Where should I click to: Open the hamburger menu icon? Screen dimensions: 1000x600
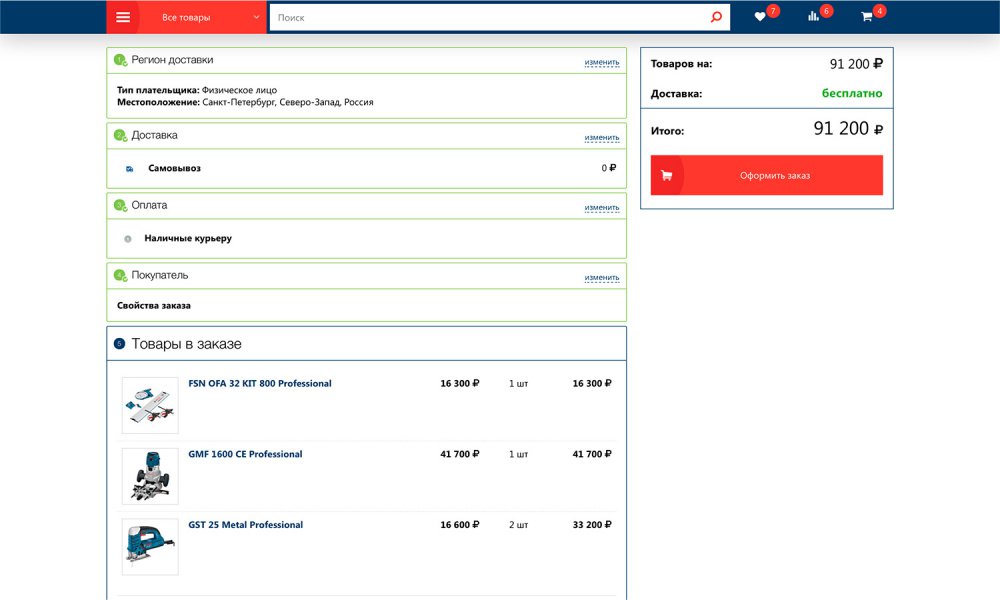coord(124,17)
